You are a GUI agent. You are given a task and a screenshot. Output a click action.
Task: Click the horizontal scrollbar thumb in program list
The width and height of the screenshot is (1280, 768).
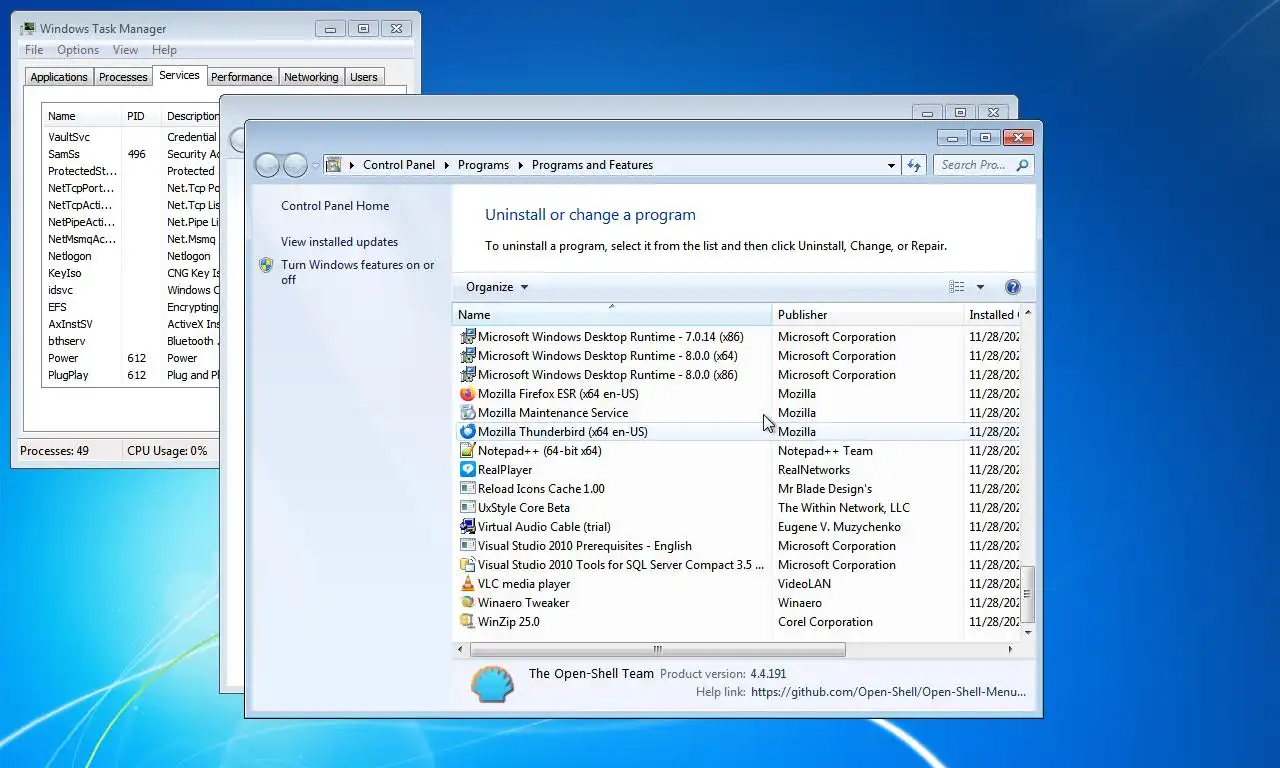pos(657,650)
